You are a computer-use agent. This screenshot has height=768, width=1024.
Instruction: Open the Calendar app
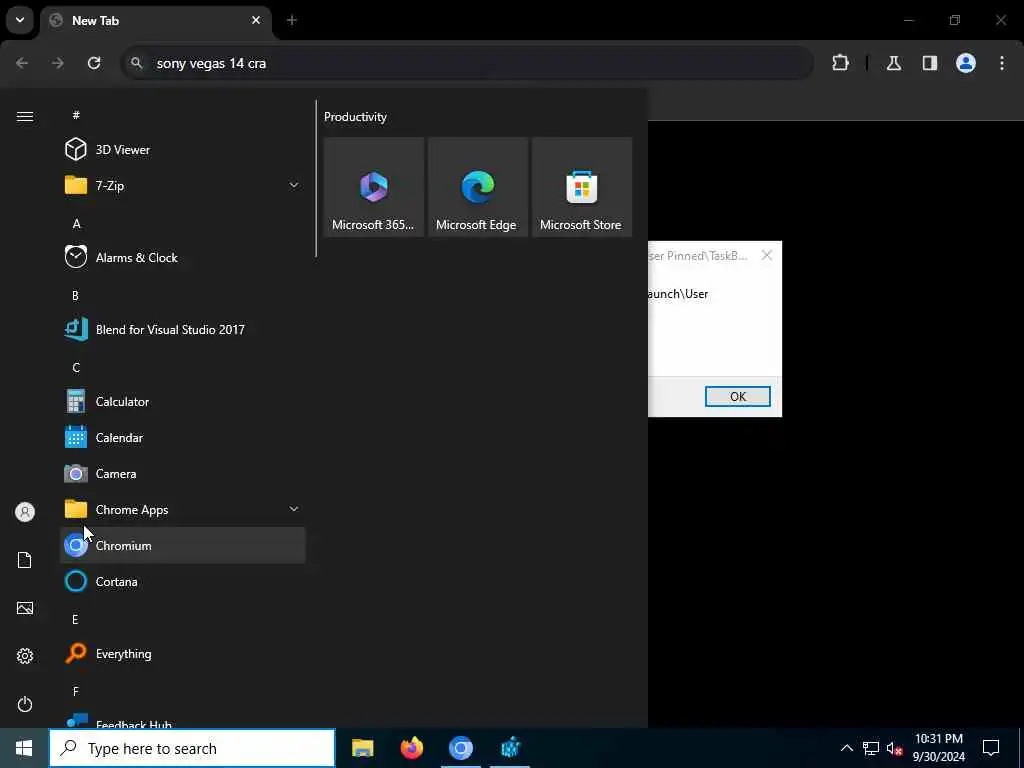182,438
